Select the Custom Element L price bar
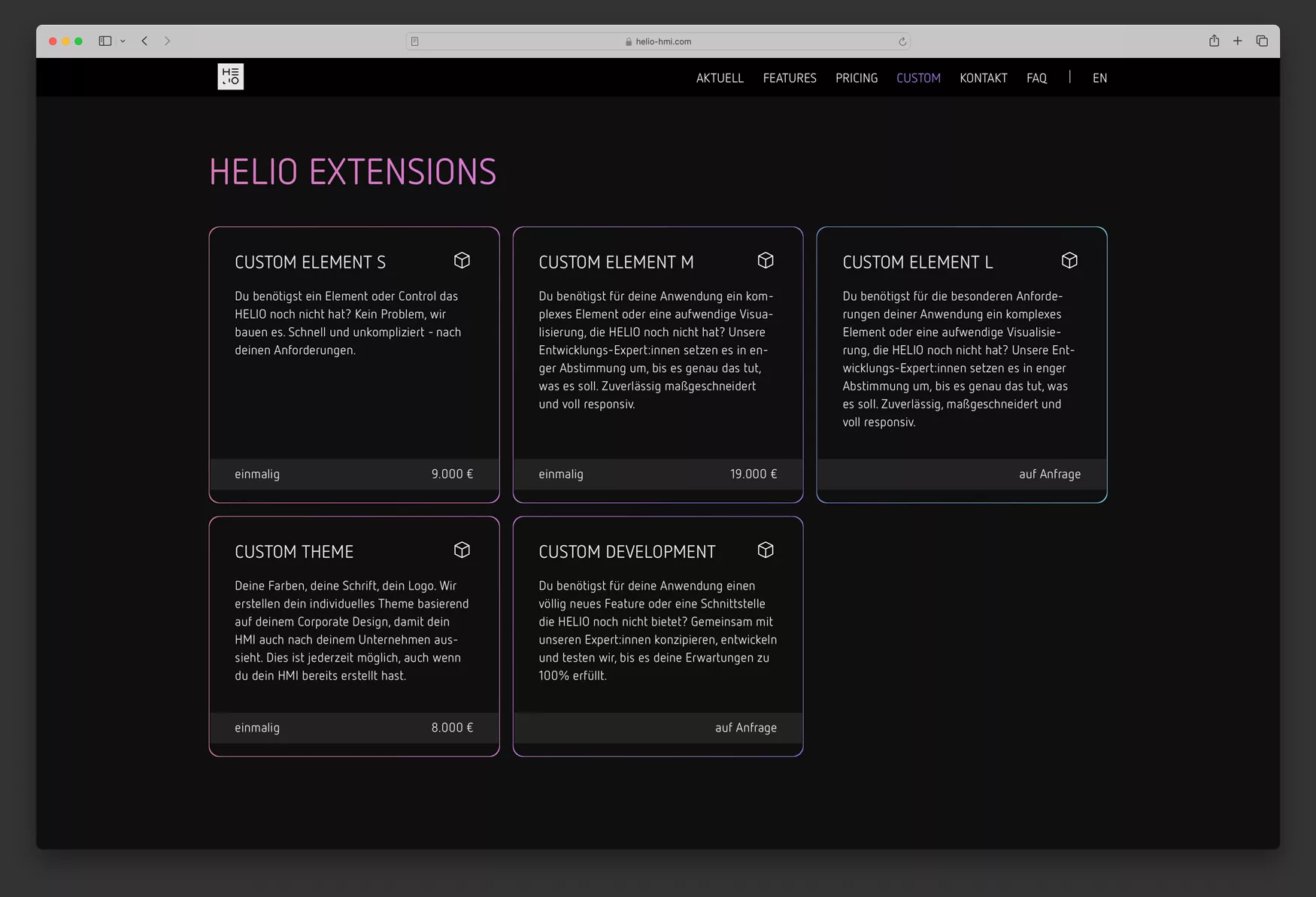The width and height of the screenshot is (1316, 897). 961,474
